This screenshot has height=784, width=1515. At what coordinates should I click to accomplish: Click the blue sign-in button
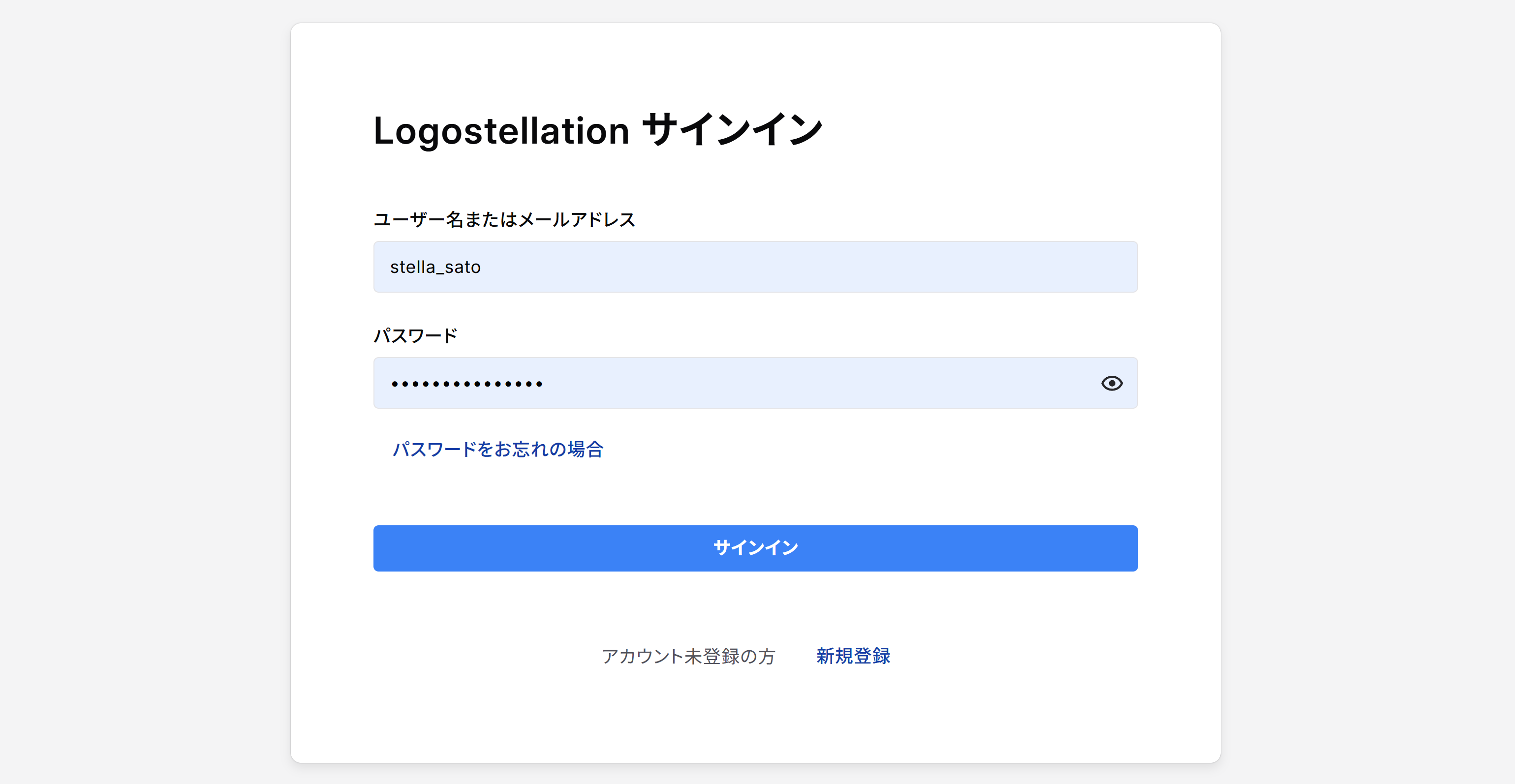pos(755,548)
